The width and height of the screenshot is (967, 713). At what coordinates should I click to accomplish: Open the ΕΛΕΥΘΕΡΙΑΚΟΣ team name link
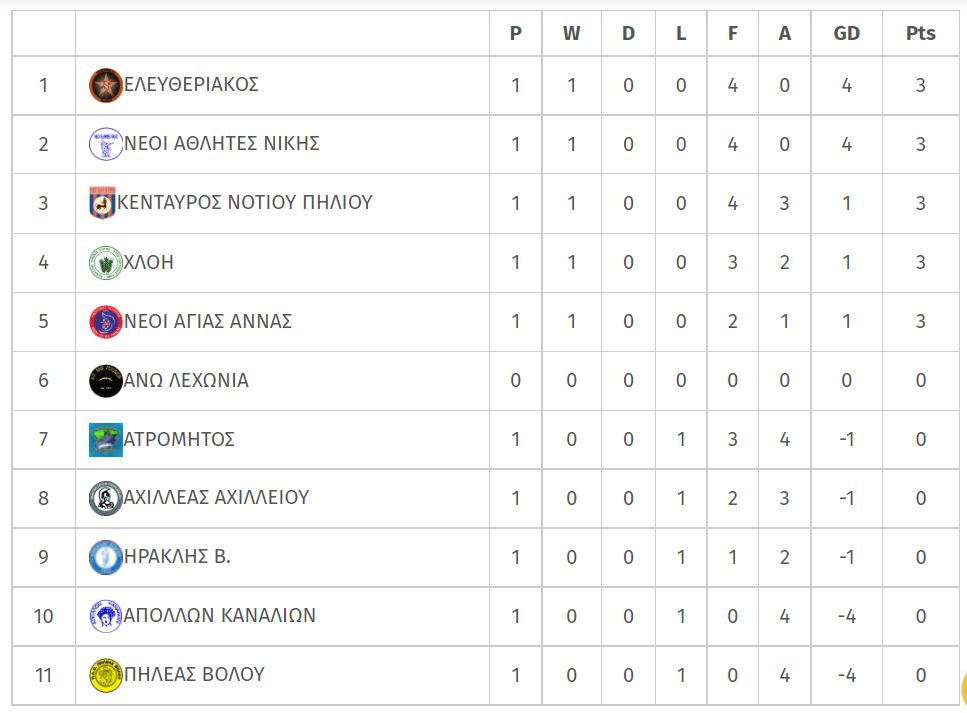[x=191, y=84]
